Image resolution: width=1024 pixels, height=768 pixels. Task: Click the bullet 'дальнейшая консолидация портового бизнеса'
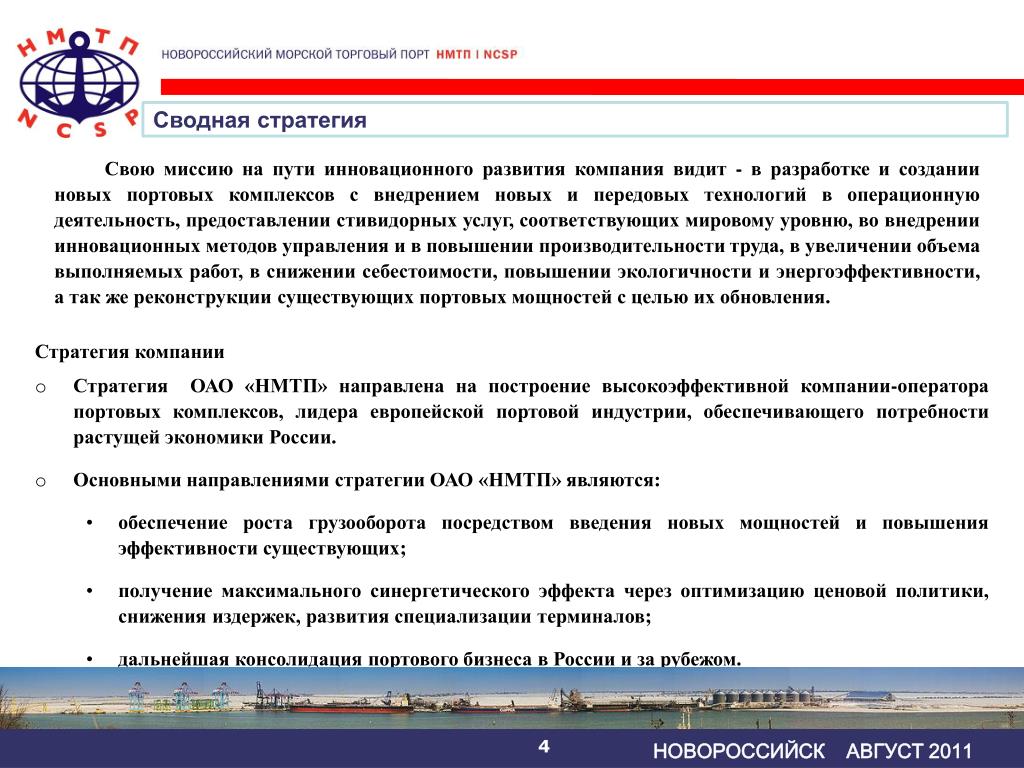pos(429,658)
